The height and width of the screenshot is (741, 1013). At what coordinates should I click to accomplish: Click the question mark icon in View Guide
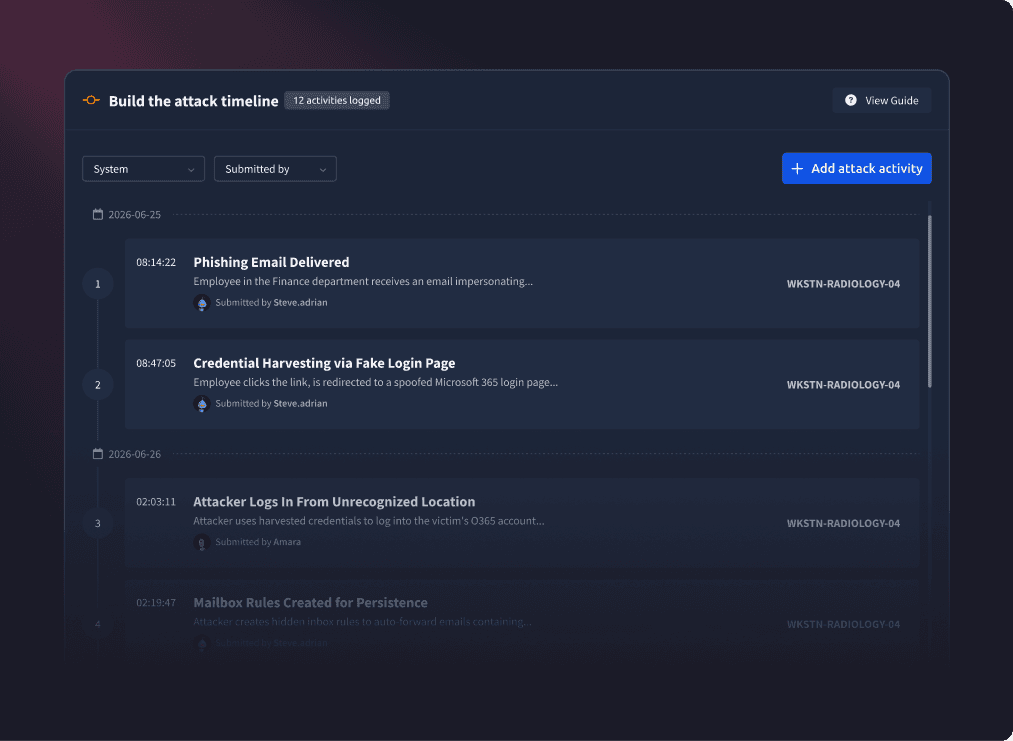(851, 100)
